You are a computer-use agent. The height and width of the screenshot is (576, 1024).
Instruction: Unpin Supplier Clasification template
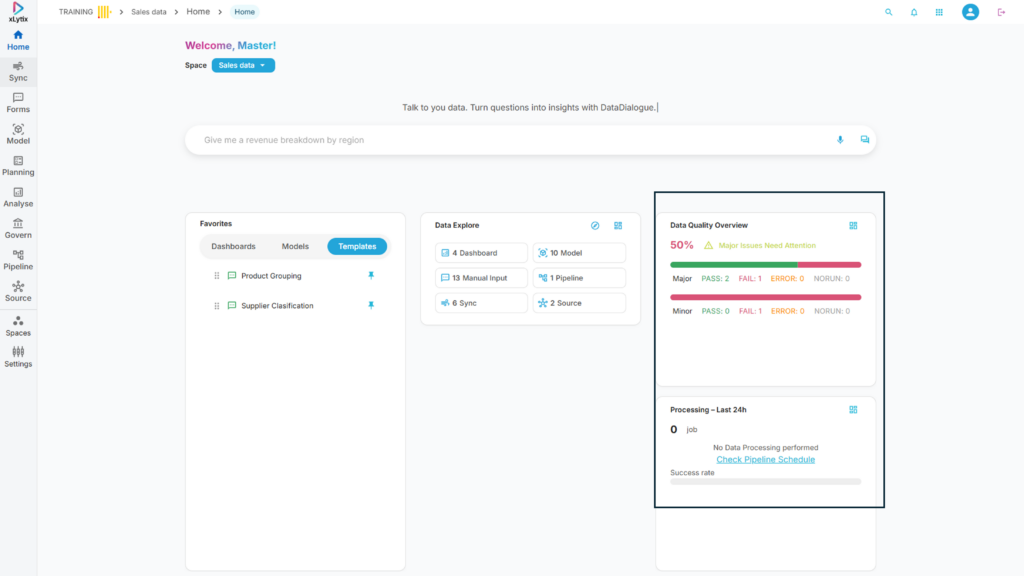[x=371, y=305]
